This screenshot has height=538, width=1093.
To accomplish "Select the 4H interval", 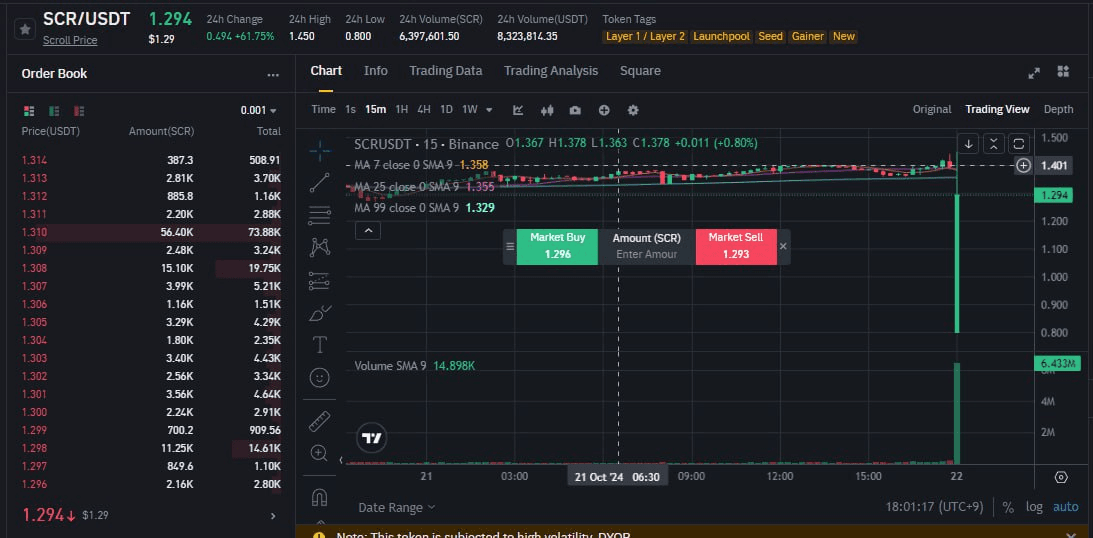I will click(424, 109).
